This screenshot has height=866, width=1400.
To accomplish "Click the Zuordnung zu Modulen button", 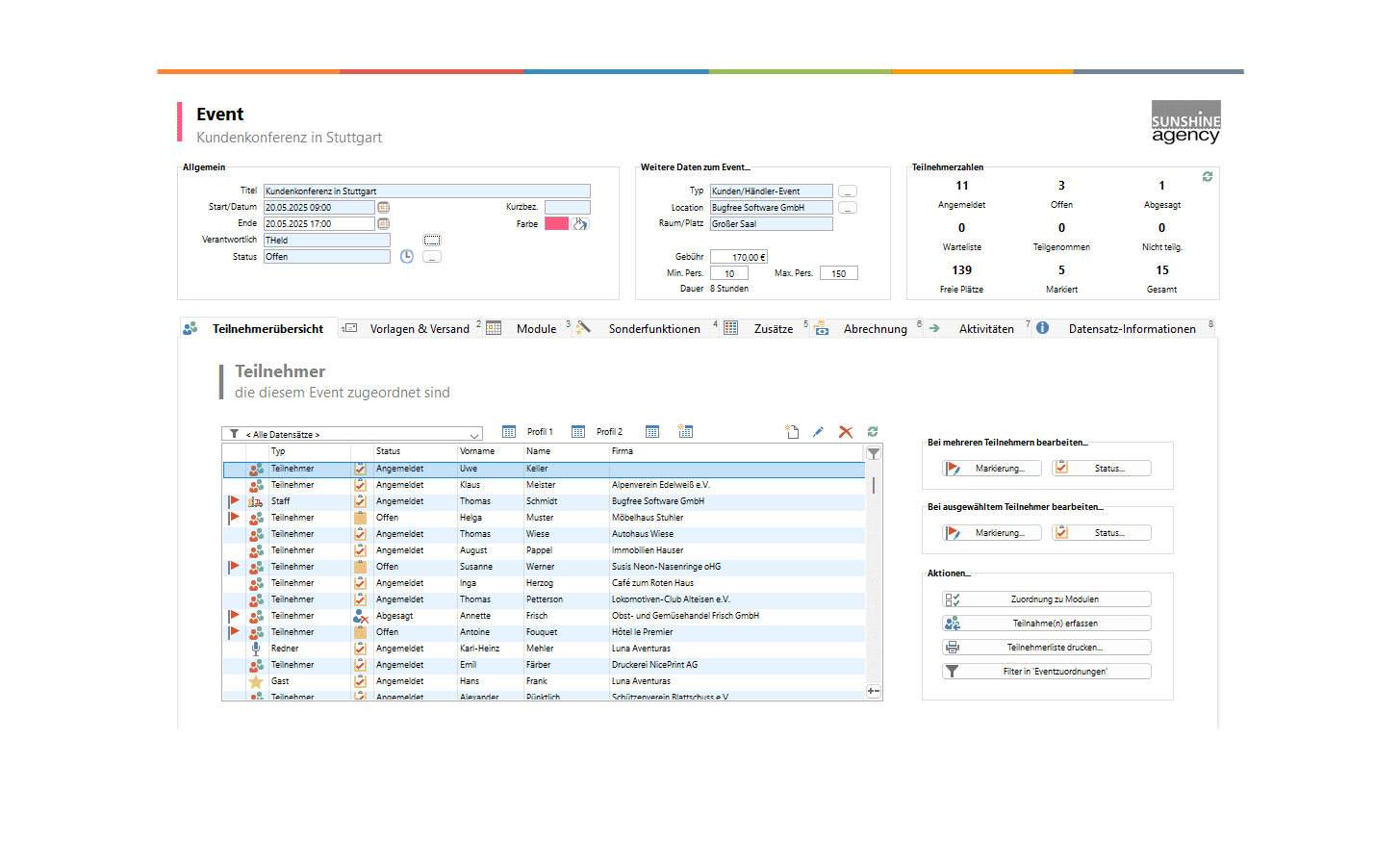I will pos(1055,599).
